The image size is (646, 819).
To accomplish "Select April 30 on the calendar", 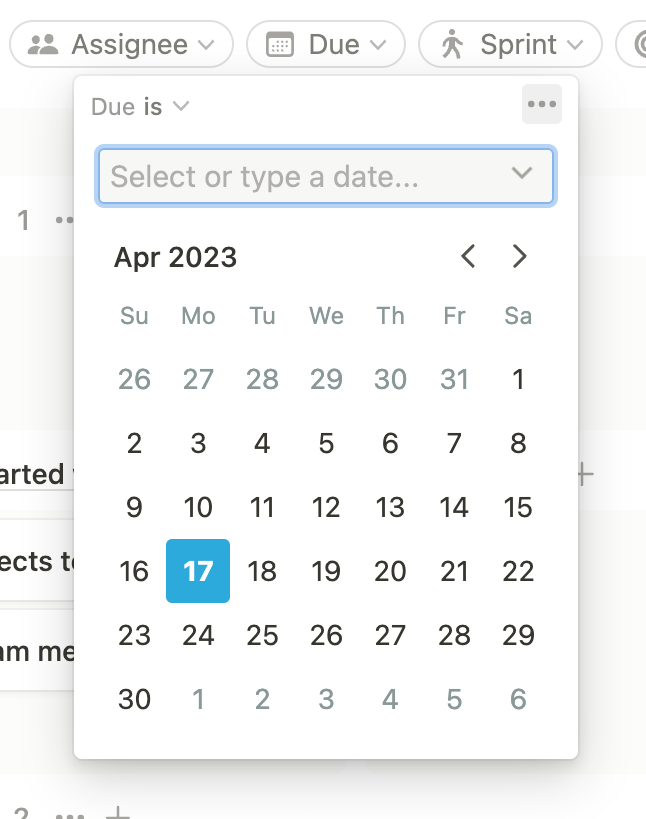I will click(x=134, y=699).
